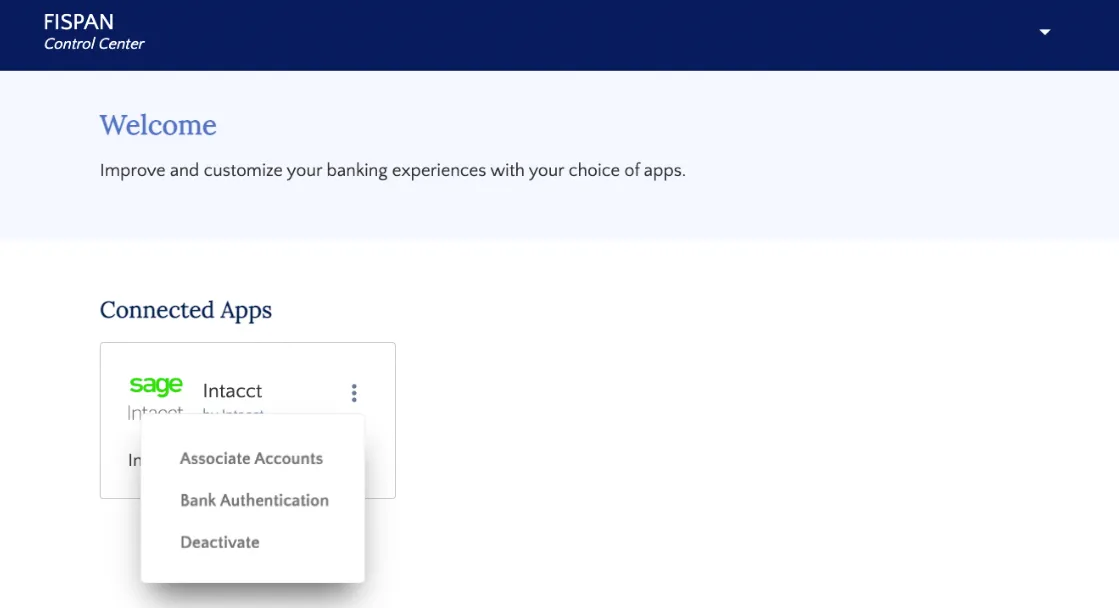The height and width of the screenshot is (608, 1119).
Task: Select Associate Accounts from the menu
Action: click(251, 458)
